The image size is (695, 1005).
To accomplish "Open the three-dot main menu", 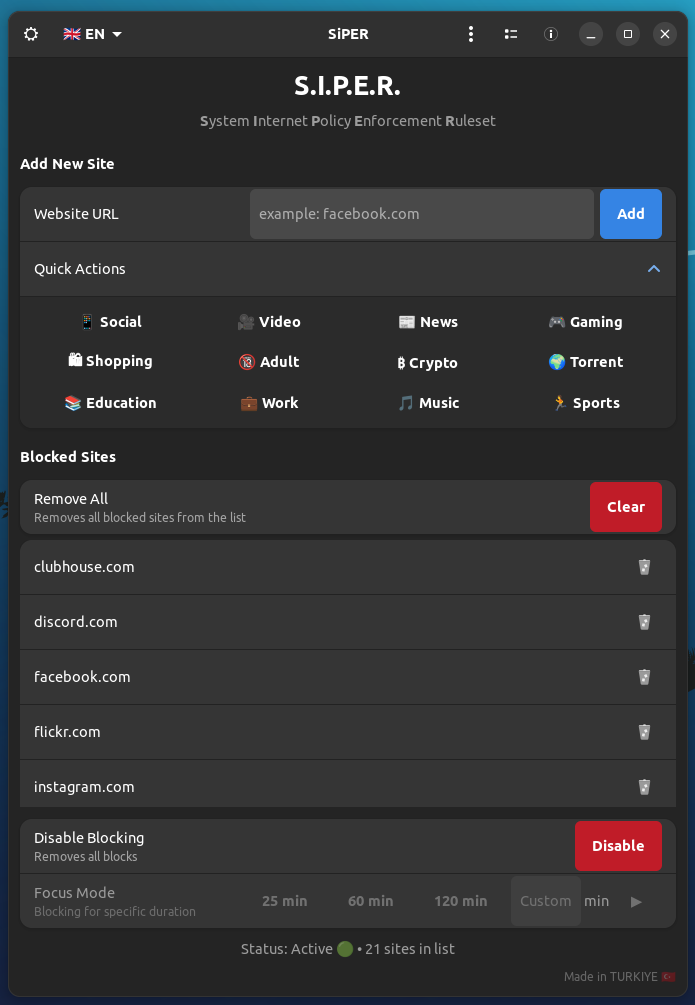I will pos(471,34).
